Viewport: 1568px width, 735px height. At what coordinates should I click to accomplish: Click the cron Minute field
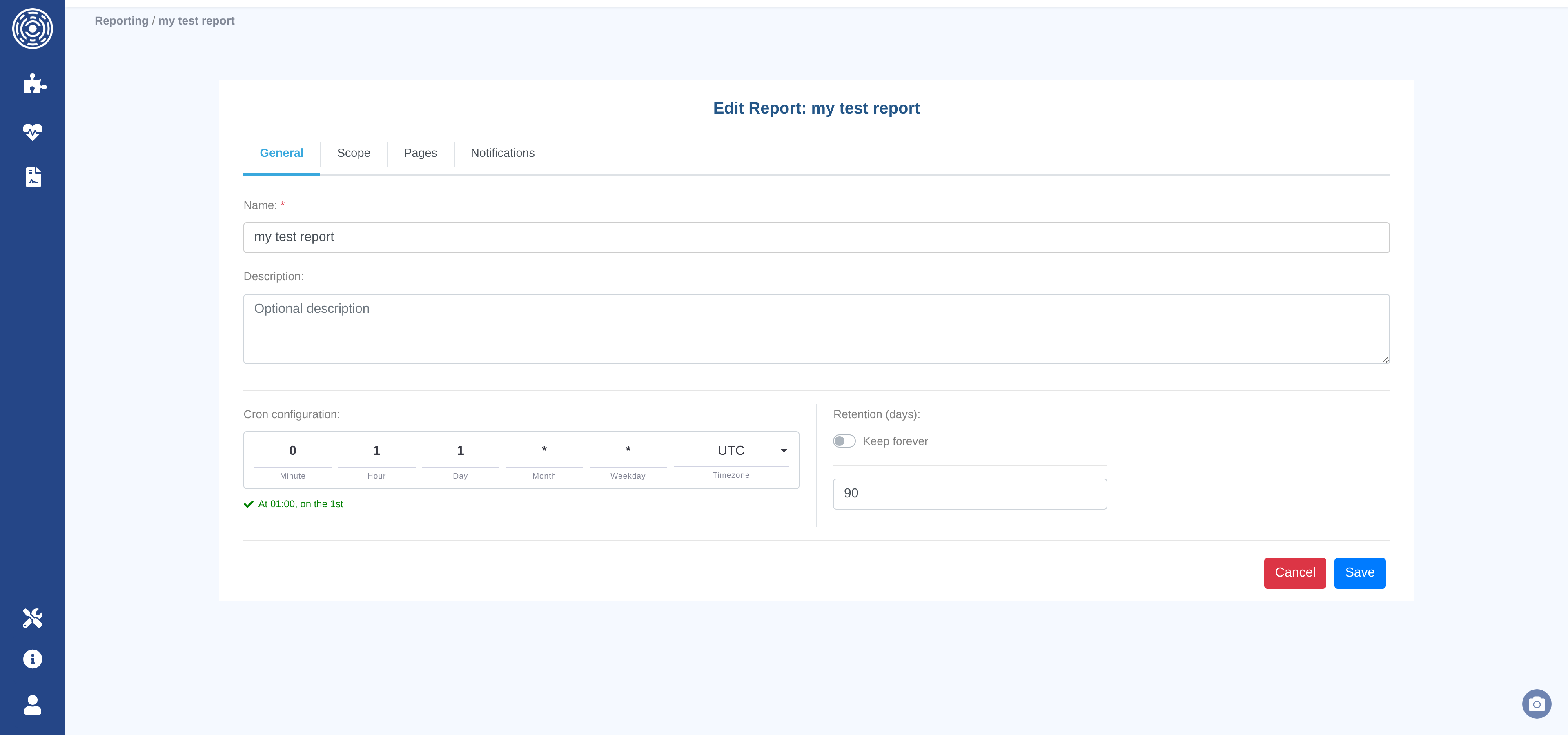pyautogui.click(x=292, y=451)
